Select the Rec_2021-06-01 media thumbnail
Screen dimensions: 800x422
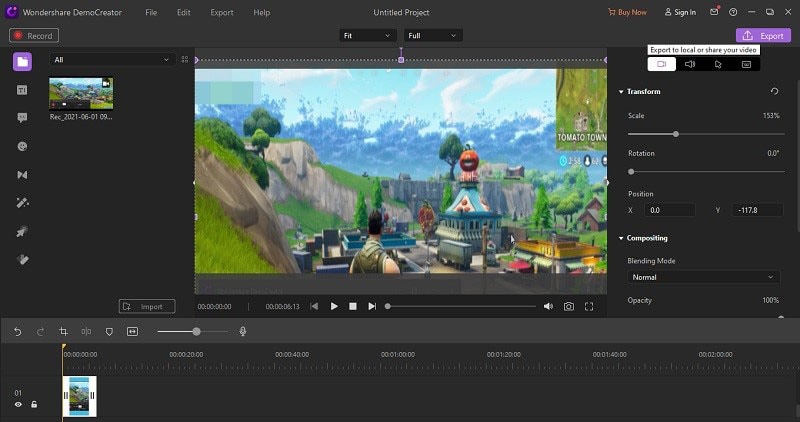click(x=81, y=93)
